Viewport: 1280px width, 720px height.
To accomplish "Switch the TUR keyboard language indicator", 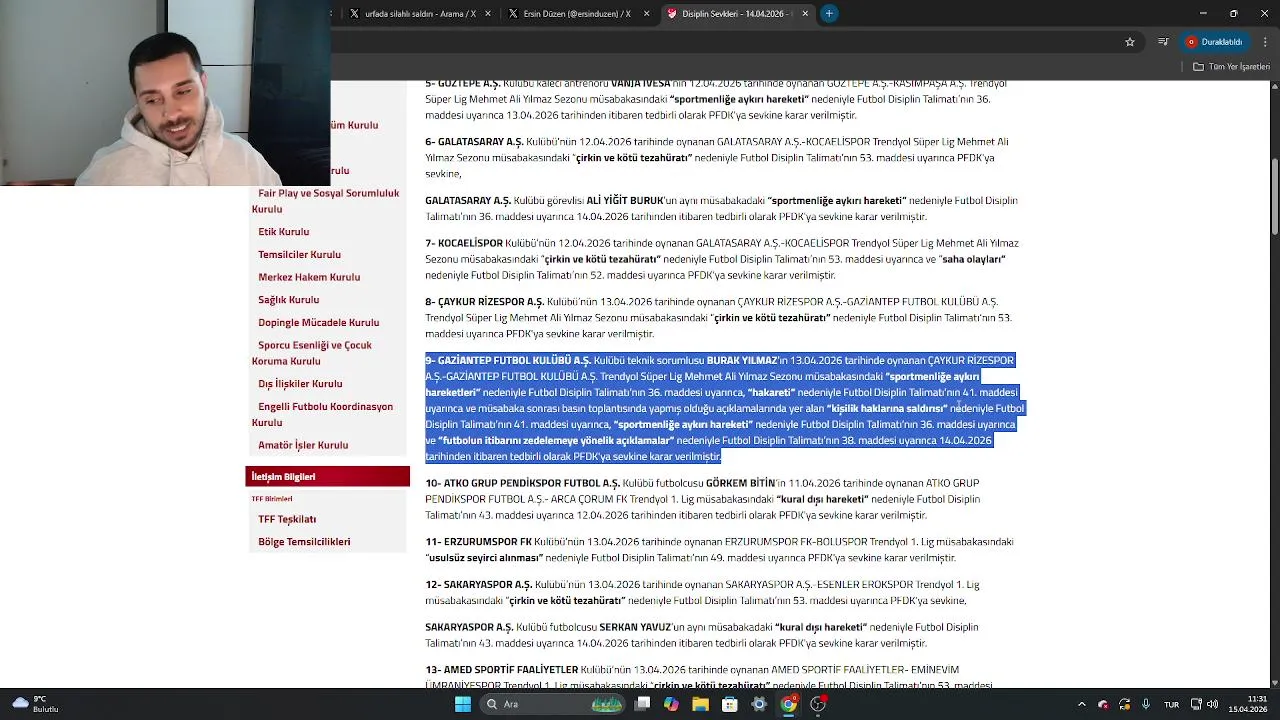I will pyautogui.click(x=1171, y=704).
